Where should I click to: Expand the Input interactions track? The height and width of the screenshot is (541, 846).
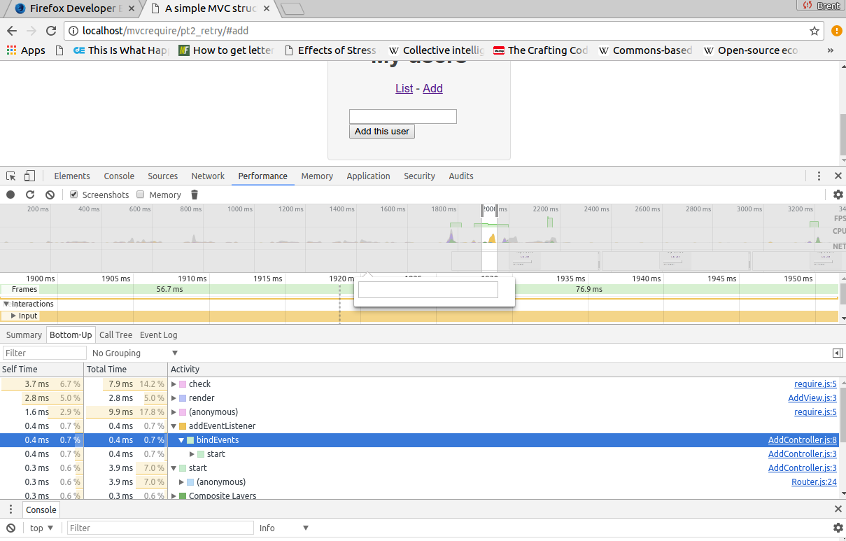pos(13,316)
